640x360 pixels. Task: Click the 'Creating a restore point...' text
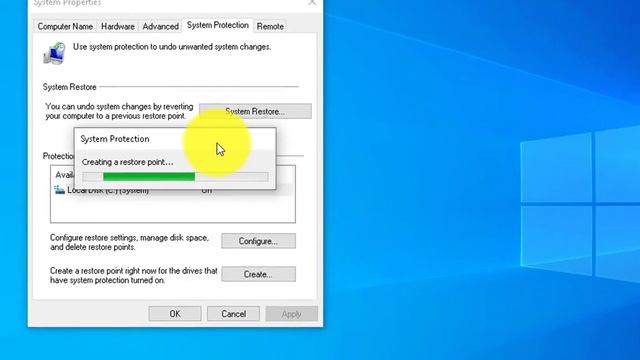[x=127, y=162]
